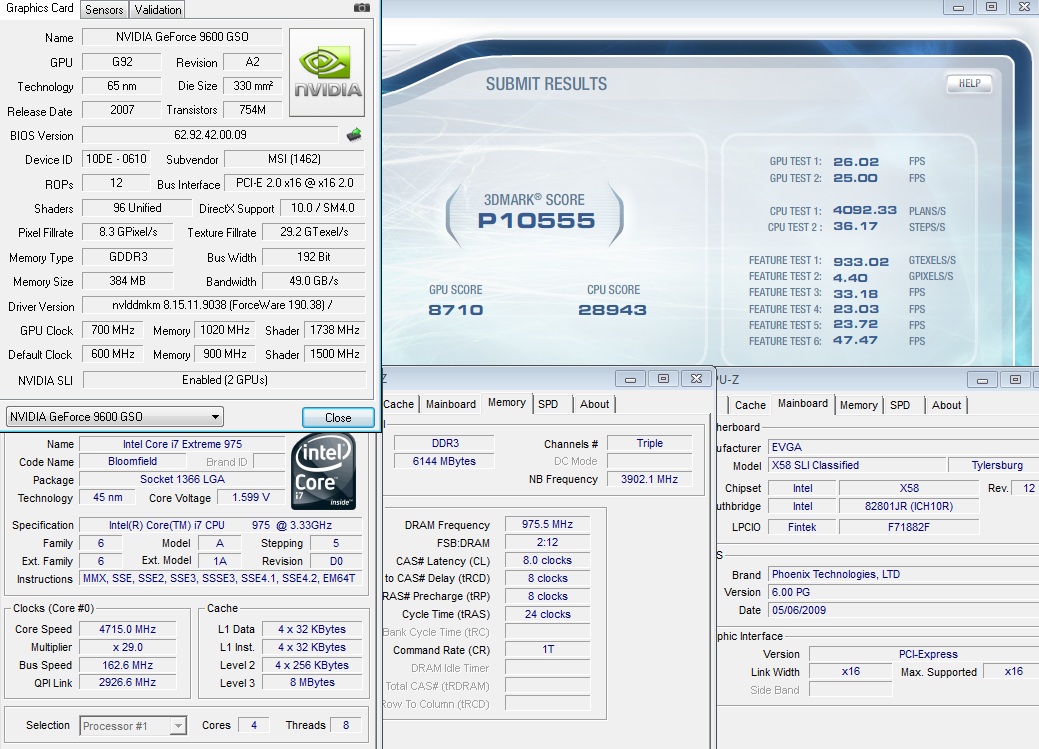
Task: Click the GPU name field
Action: pyautogui.click(x=182, y=37)
